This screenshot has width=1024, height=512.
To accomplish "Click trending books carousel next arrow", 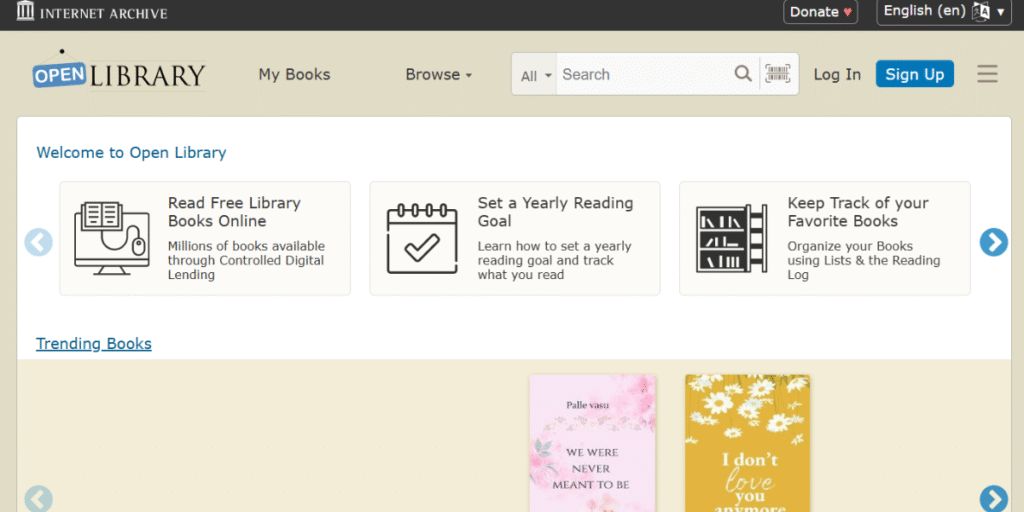I will (x=993, y=500).
